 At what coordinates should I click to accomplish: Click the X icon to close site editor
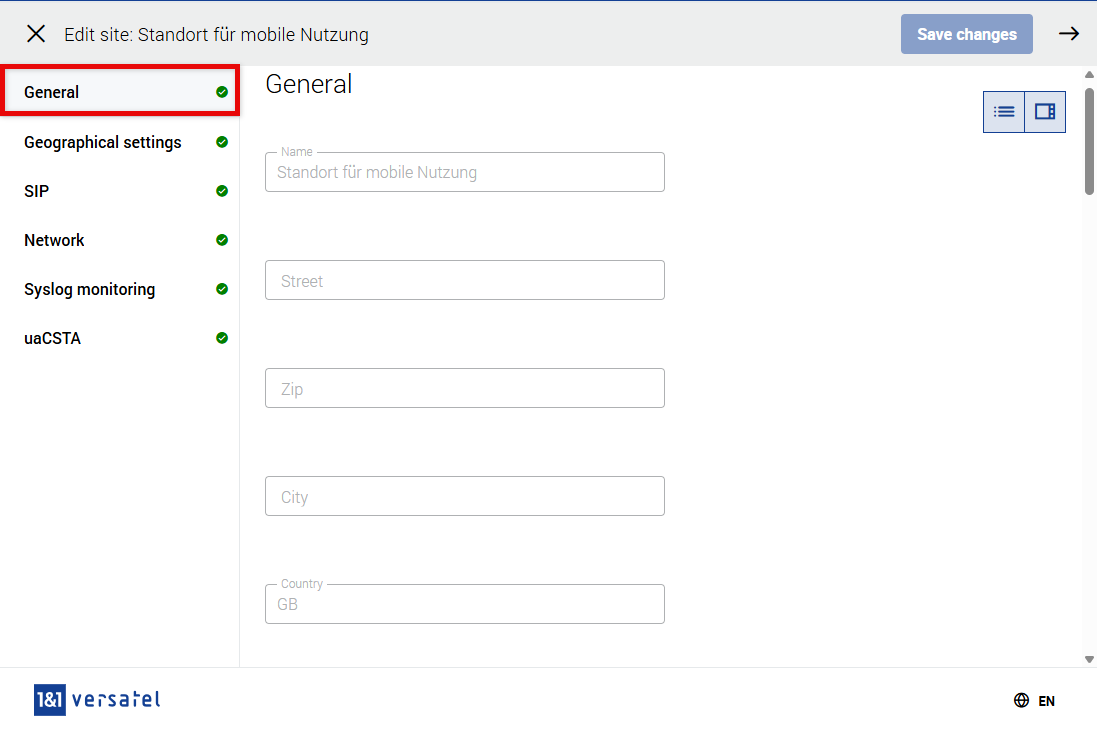click(36, 34)
